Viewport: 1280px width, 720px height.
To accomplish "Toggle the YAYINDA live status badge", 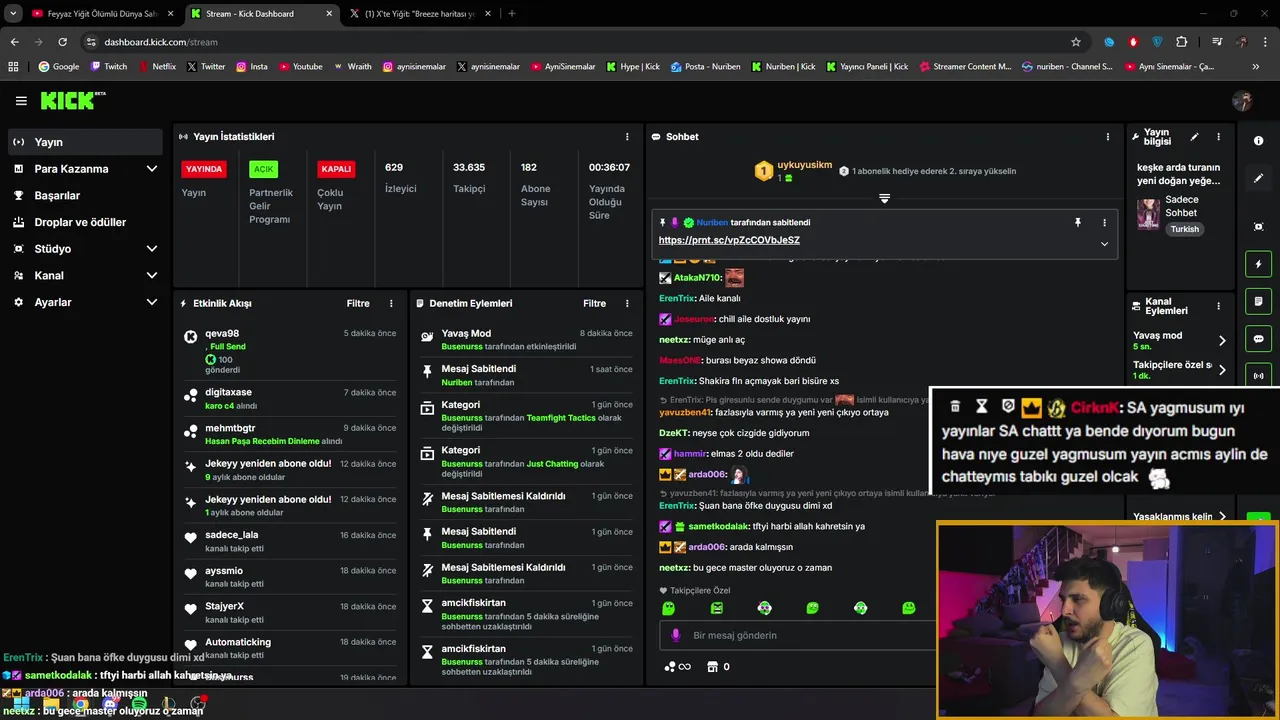I will click(x=204, y=169).
